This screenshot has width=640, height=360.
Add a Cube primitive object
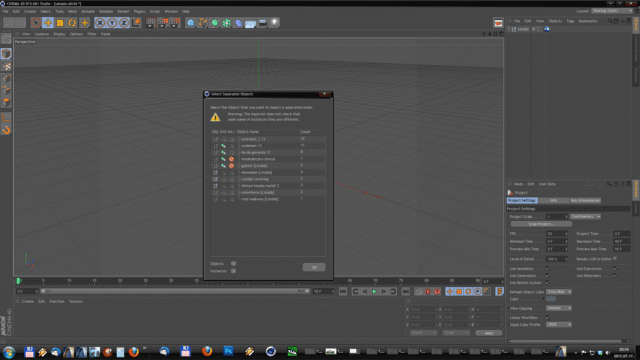pyautogui.click(x=191, y=23)
